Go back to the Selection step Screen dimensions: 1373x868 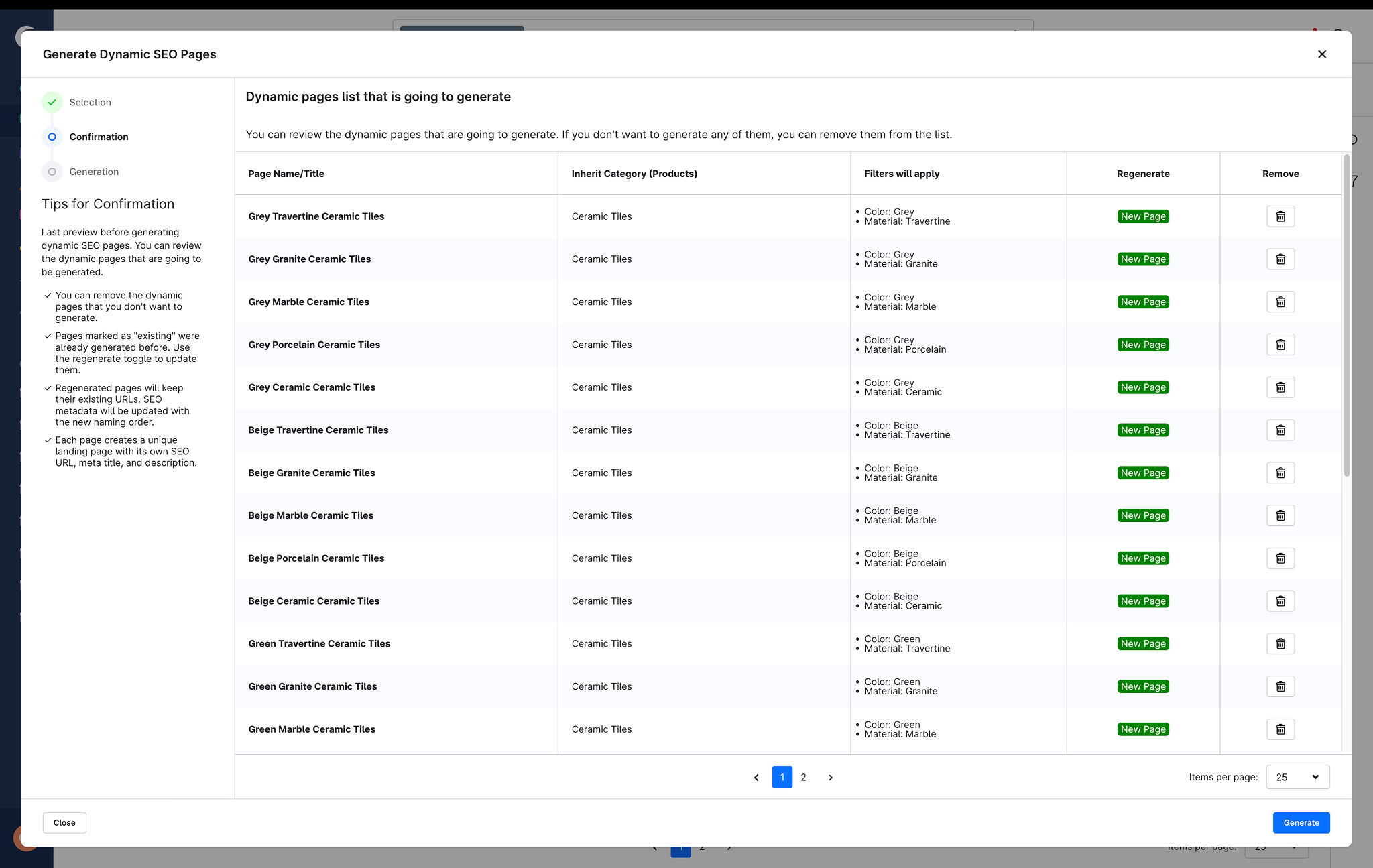point(76,102)
